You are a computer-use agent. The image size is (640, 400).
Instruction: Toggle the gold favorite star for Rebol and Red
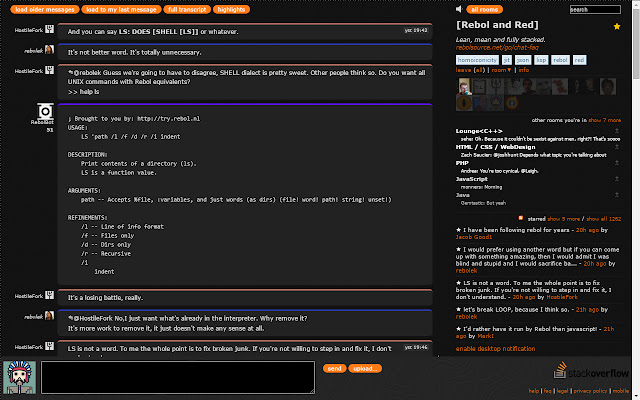(617, 27)
